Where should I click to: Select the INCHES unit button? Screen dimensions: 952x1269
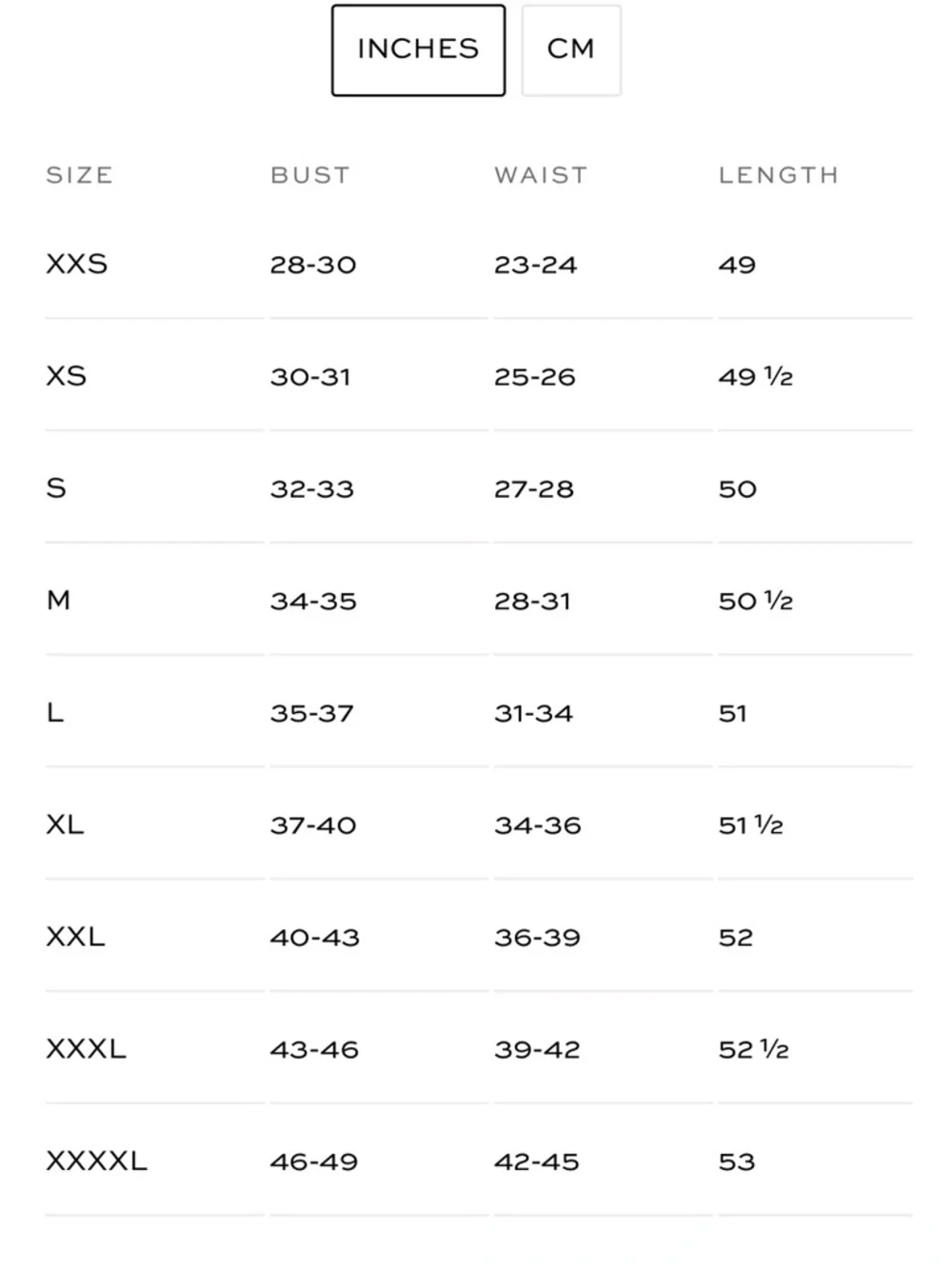click(418, 50)
